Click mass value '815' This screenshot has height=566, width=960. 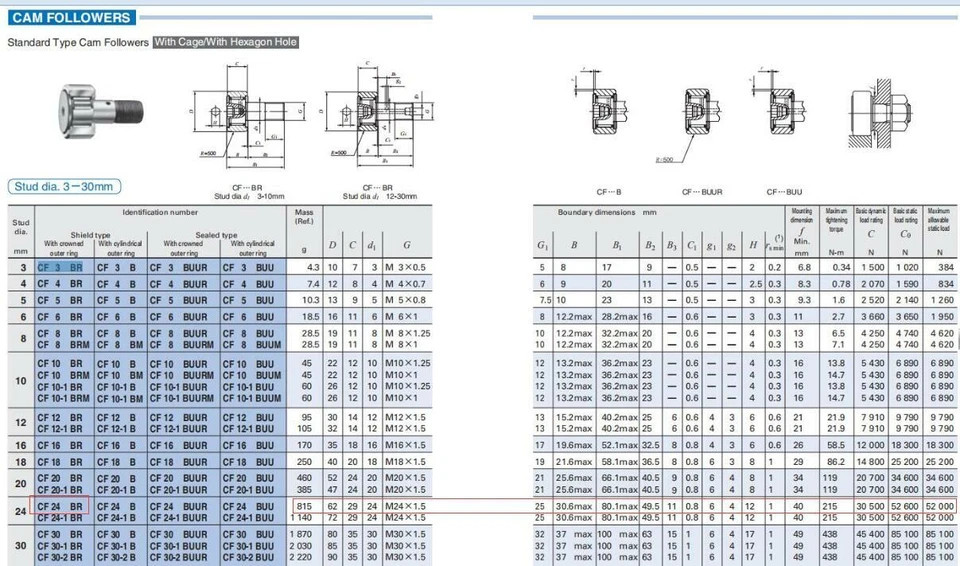(304, 507)
